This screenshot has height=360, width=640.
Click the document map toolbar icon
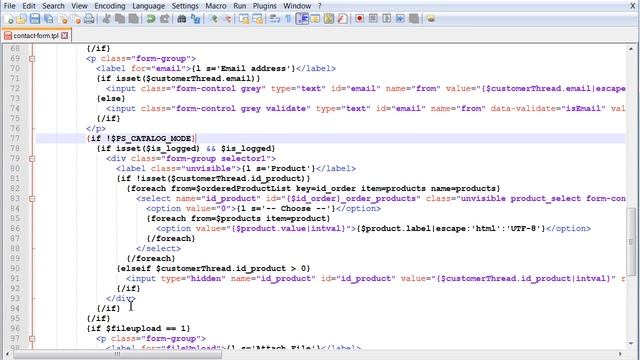click(329, 19)
